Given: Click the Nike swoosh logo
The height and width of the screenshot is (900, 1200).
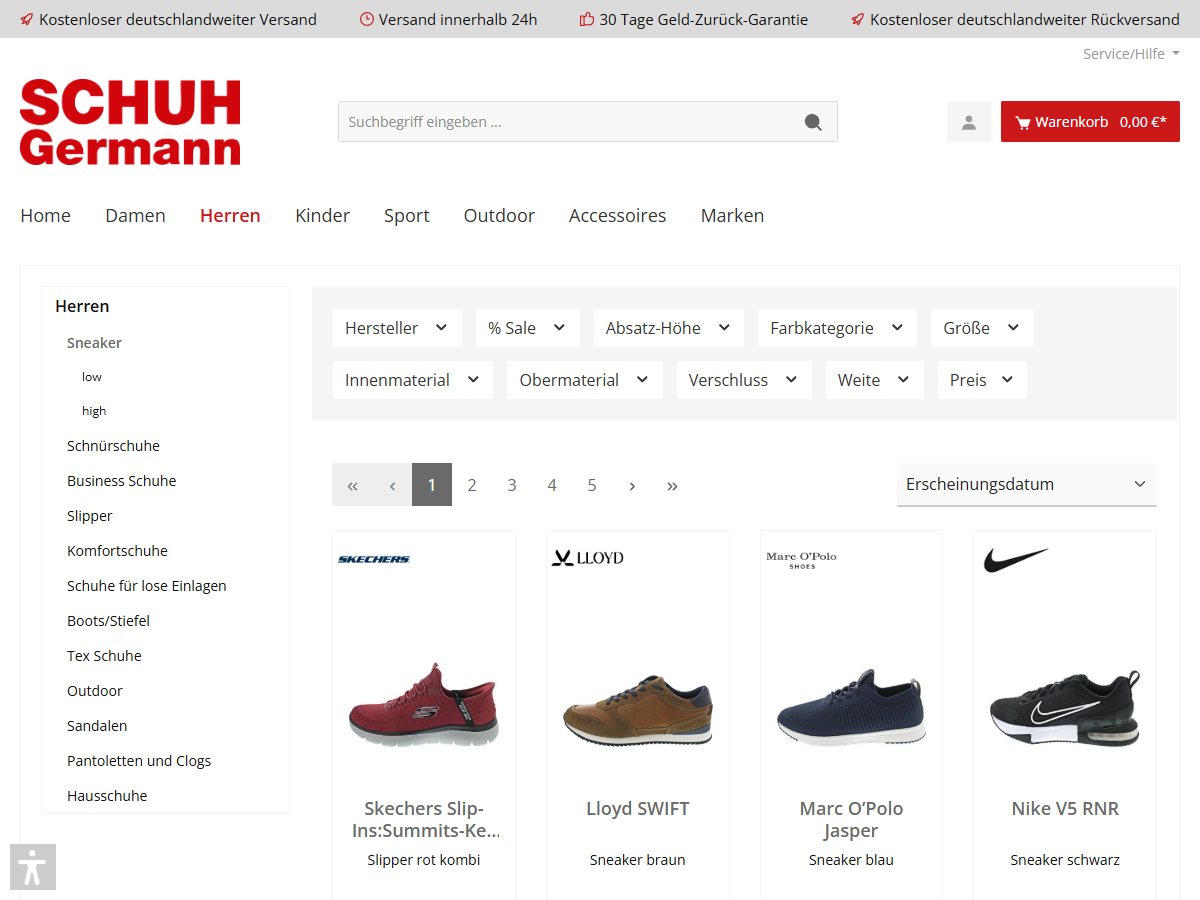Looking at the screenshot, I should pyautogui.click(x=1016, y=560).
